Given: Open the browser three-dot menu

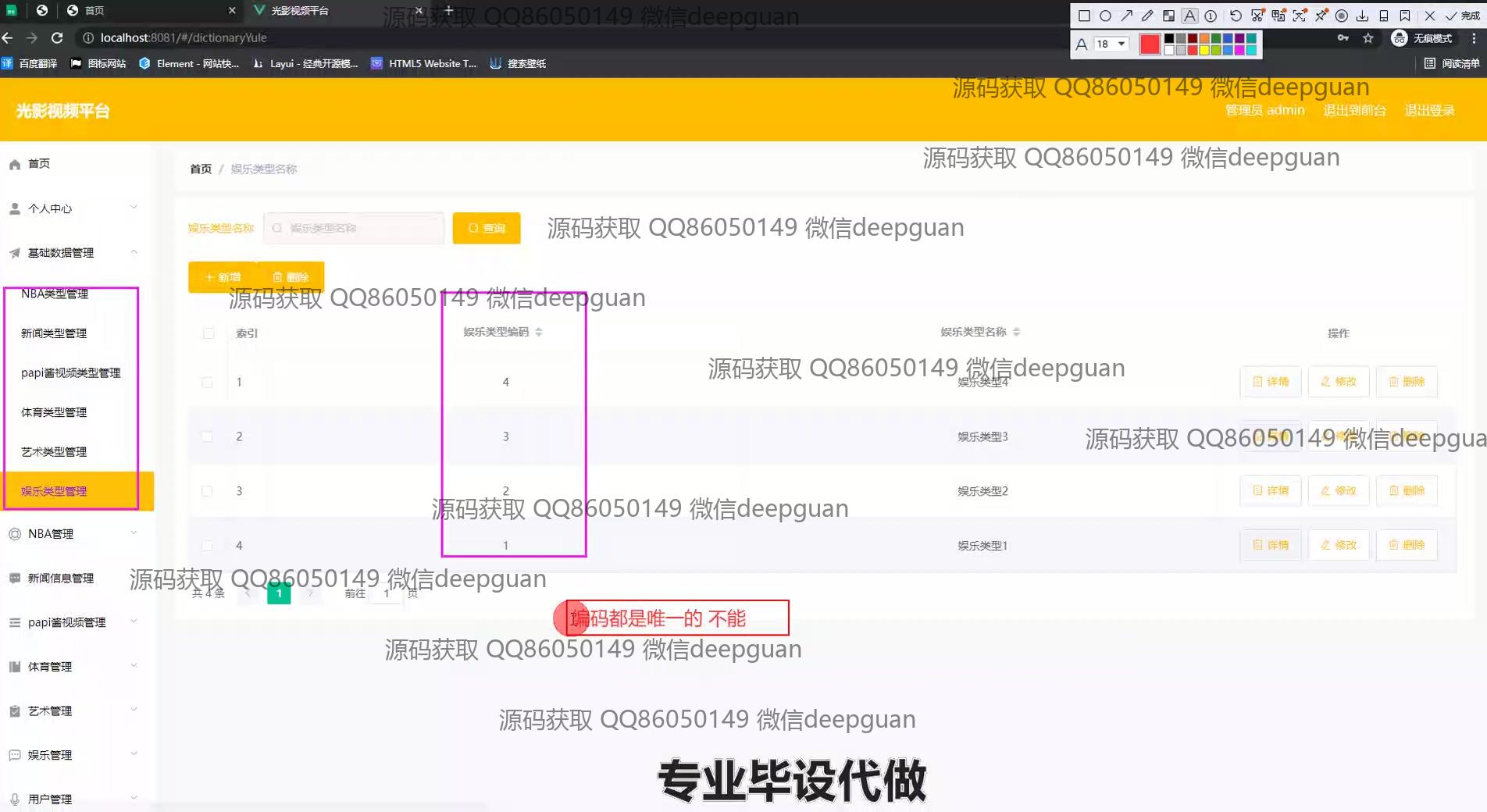Looking at the screenshot, I should click(x=1475, y=37).
